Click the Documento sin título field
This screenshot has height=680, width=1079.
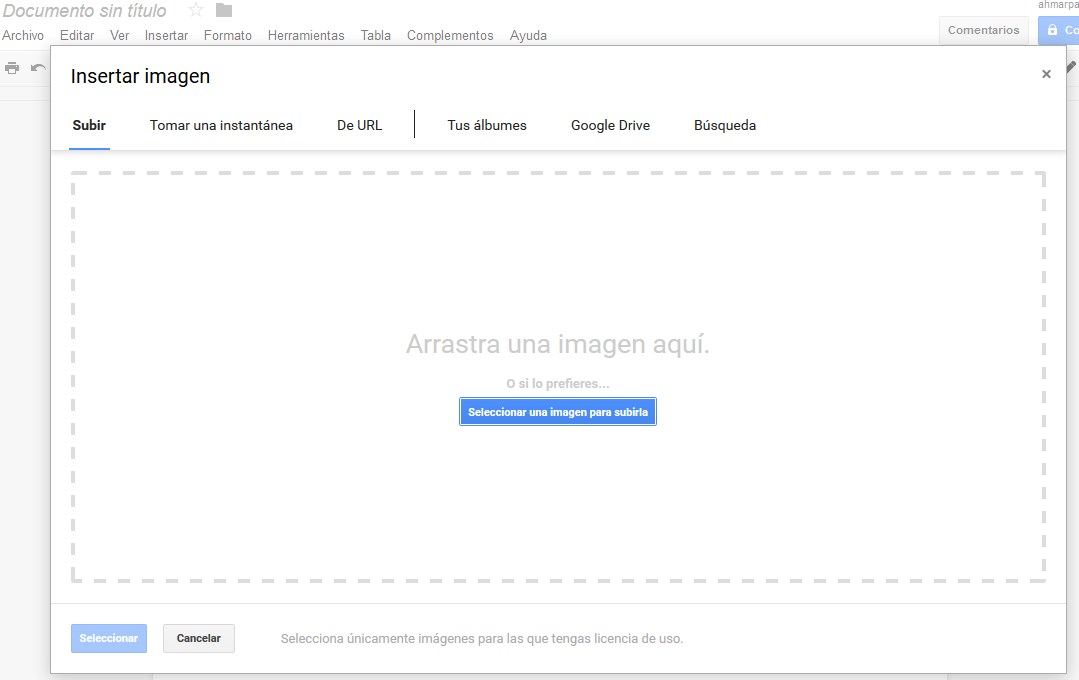click(x=85, y=10)
